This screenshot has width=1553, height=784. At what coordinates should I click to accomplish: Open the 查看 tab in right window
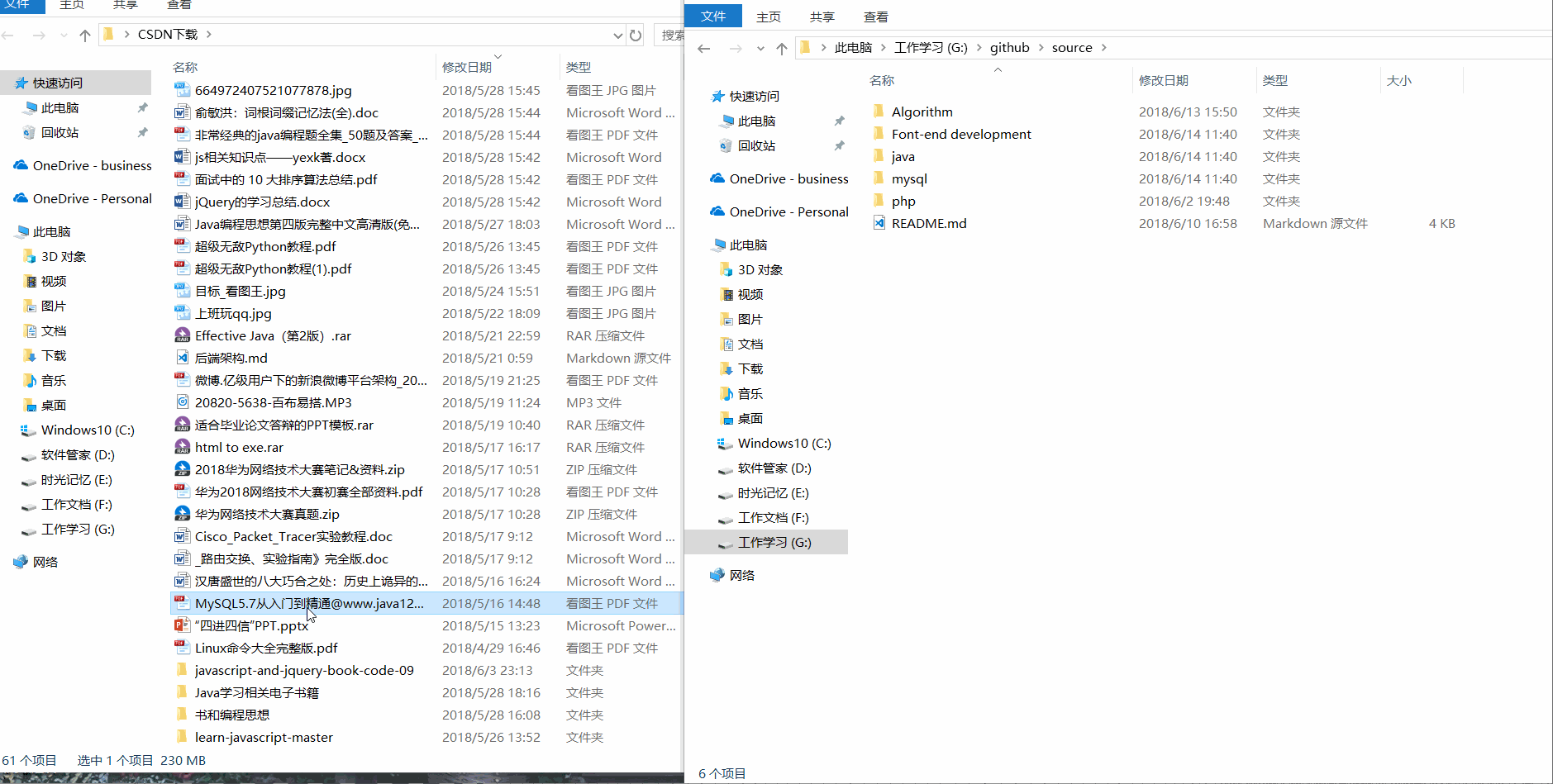pos(876,17)
